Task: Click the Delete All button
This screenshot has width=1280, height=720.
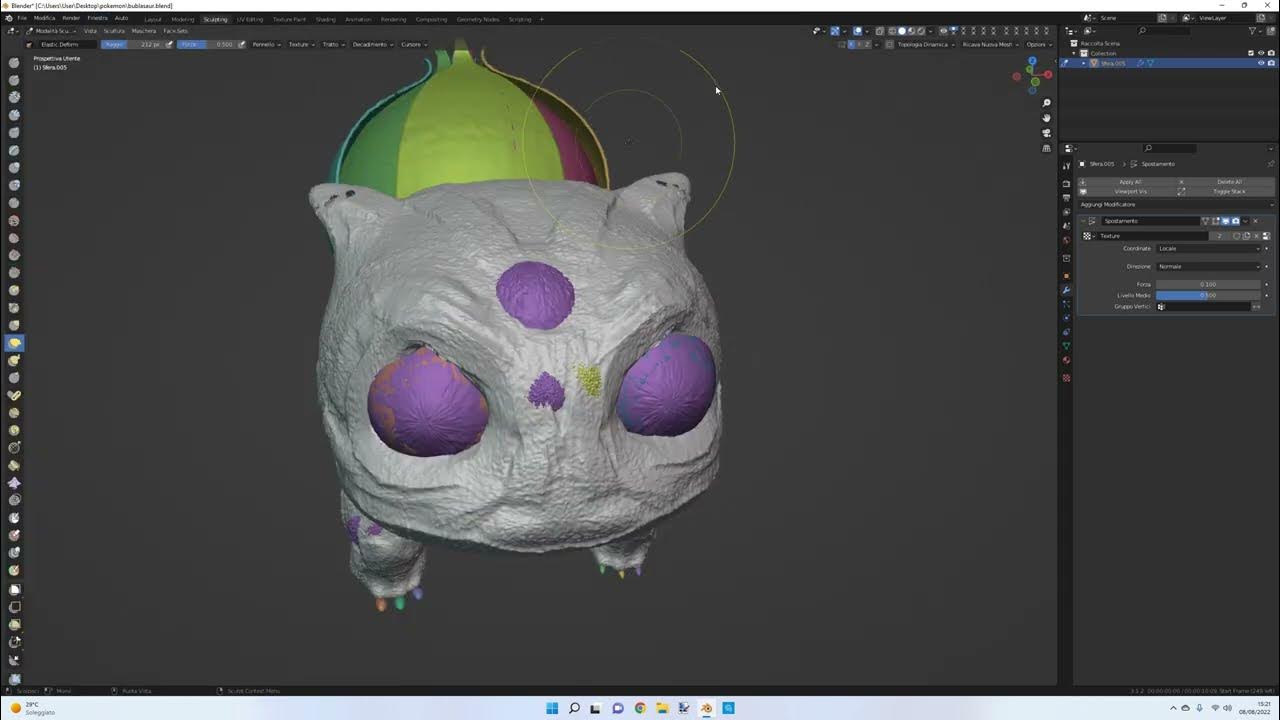Action: (x=1227, y=182)
